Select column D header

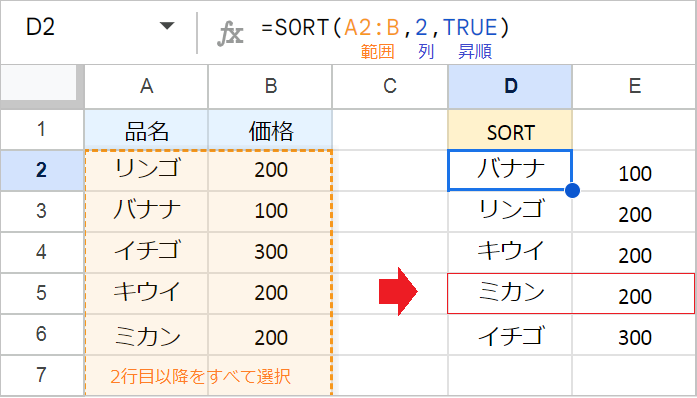click(x=510, y=86)
